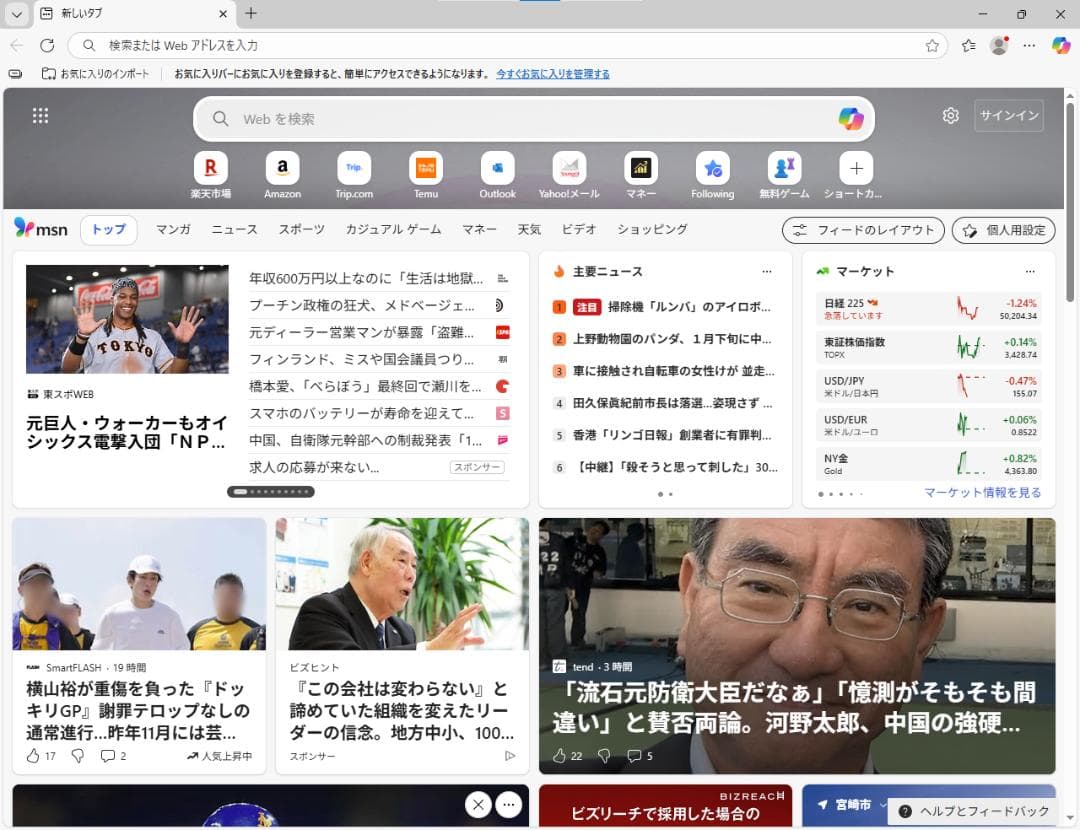
Task: Like the 河野太郎 news card
Action: (x=562, y=756)
